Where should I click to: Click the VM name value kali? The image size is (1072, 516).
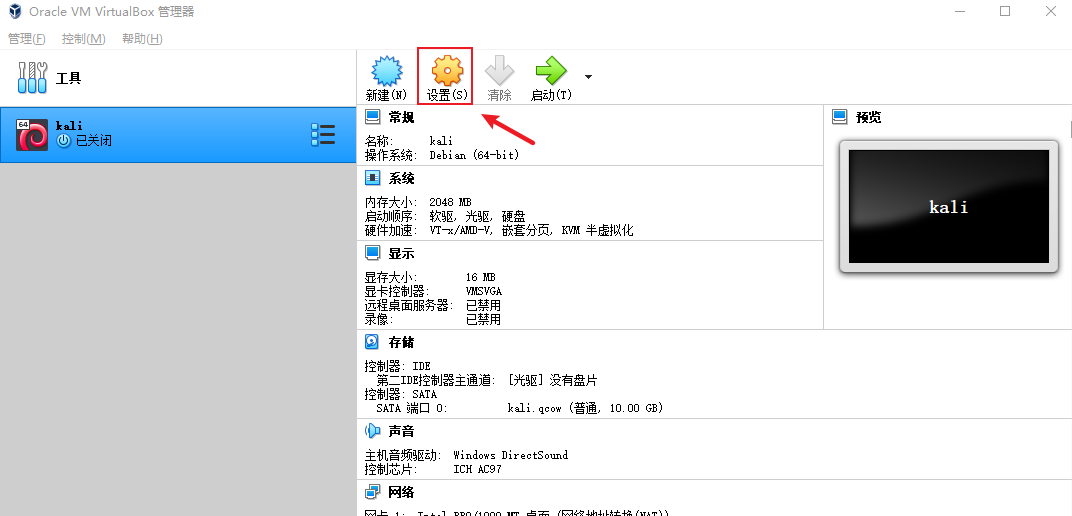pos(441,141)
